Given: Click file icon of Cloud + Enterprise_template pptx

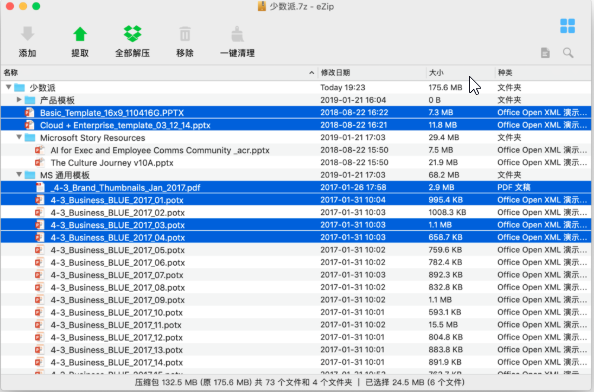Looking at the screenshot, I should pyautogui.click(x=29, y=125).
